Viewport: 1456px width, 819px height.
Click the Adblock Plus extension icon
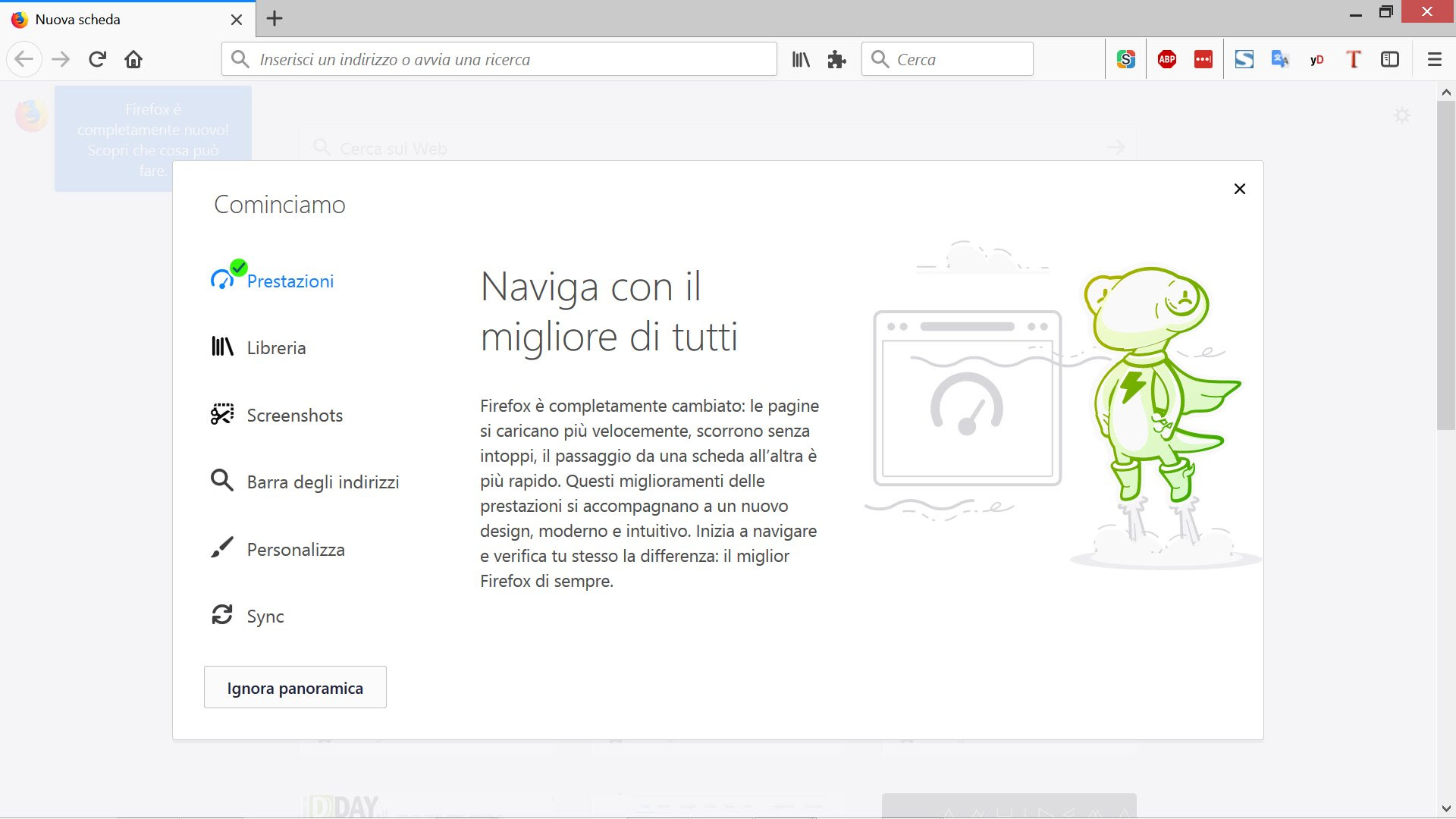coord(1166,59)
